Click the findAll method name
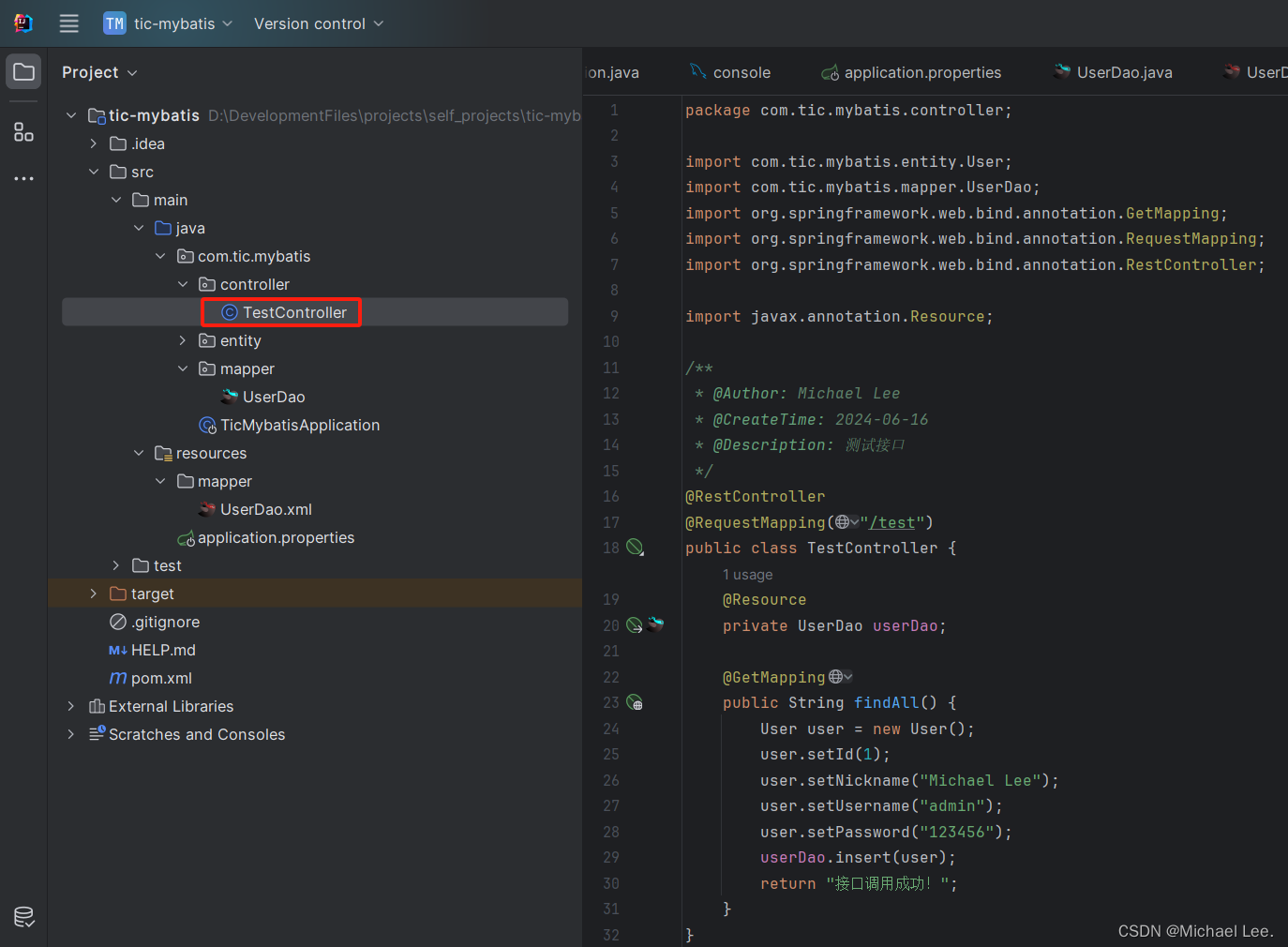 (x=887, y=702)
